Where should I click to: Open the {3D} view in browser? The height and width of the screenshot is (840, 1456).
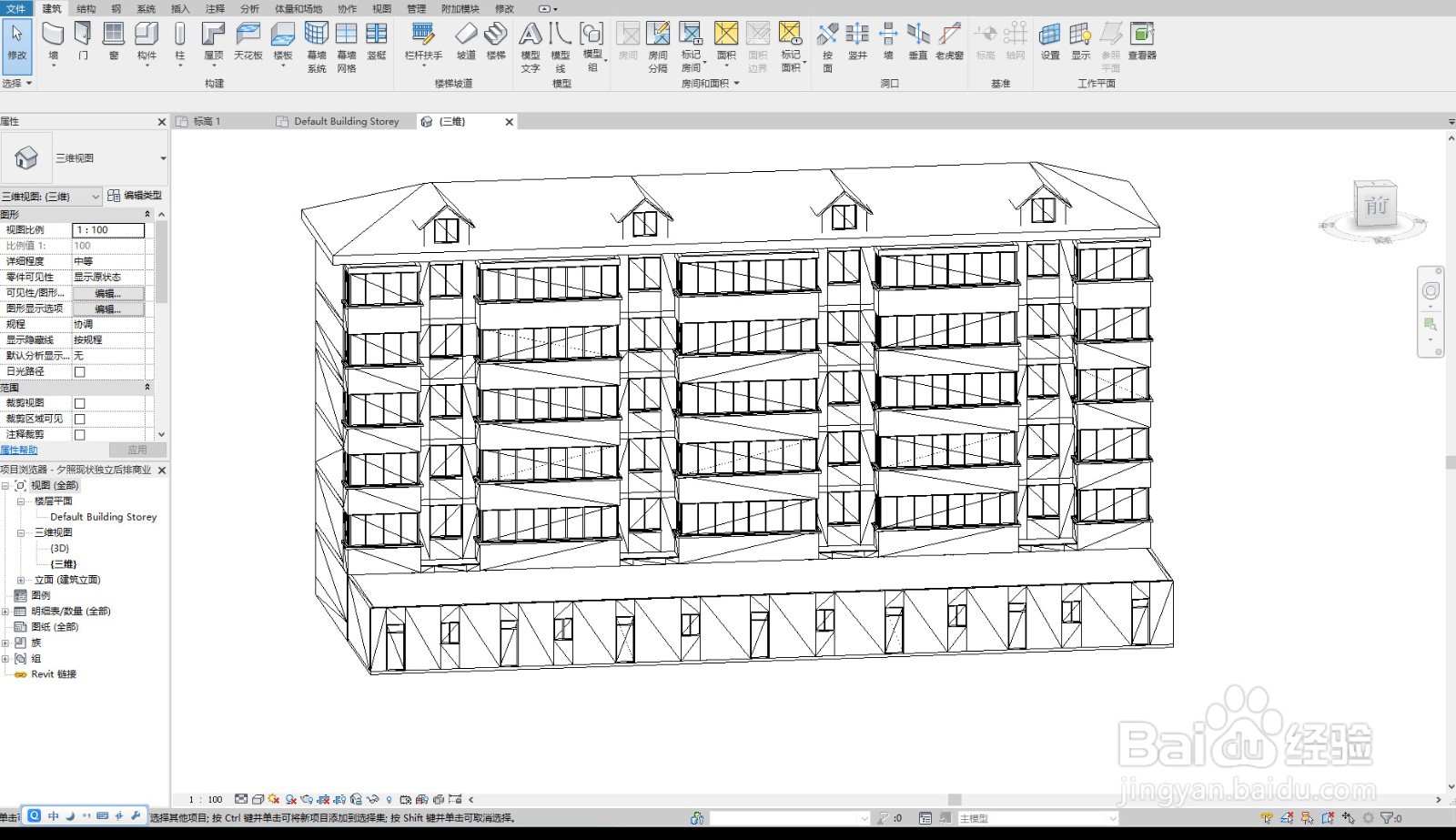(x=59, y=548)
